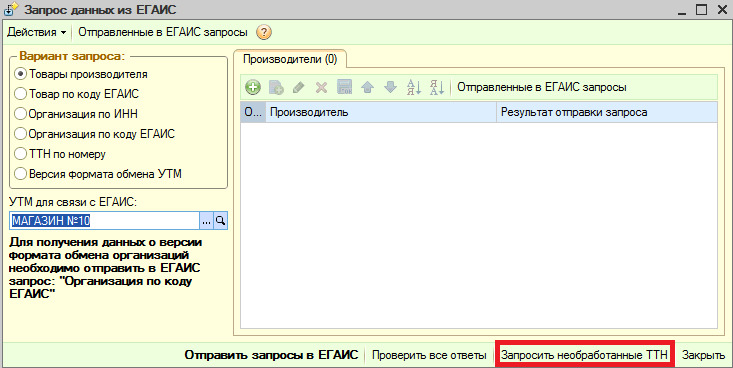Click the move down arrow icon

[x=390, y=87]
